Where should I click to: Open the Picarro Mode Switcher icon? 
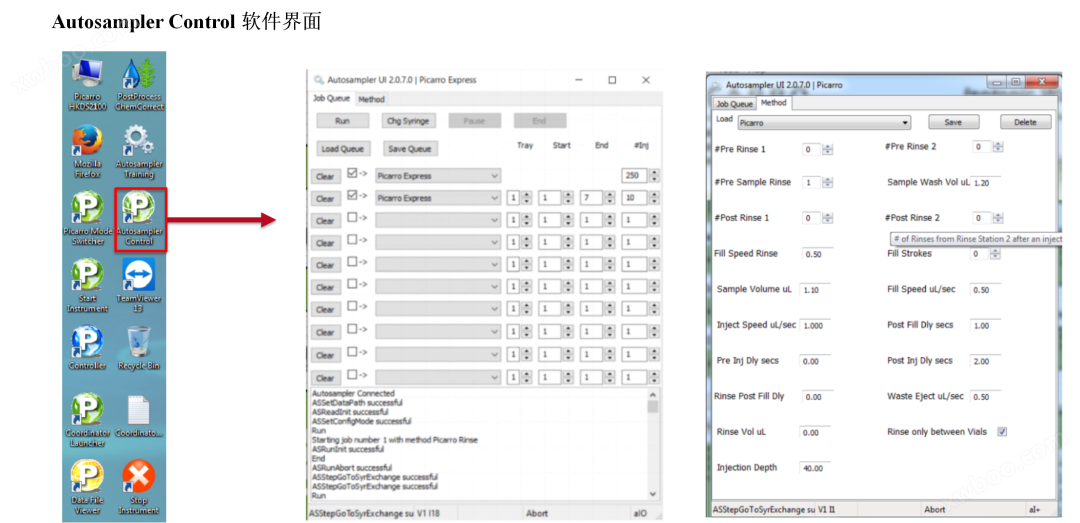coord(87,218)
